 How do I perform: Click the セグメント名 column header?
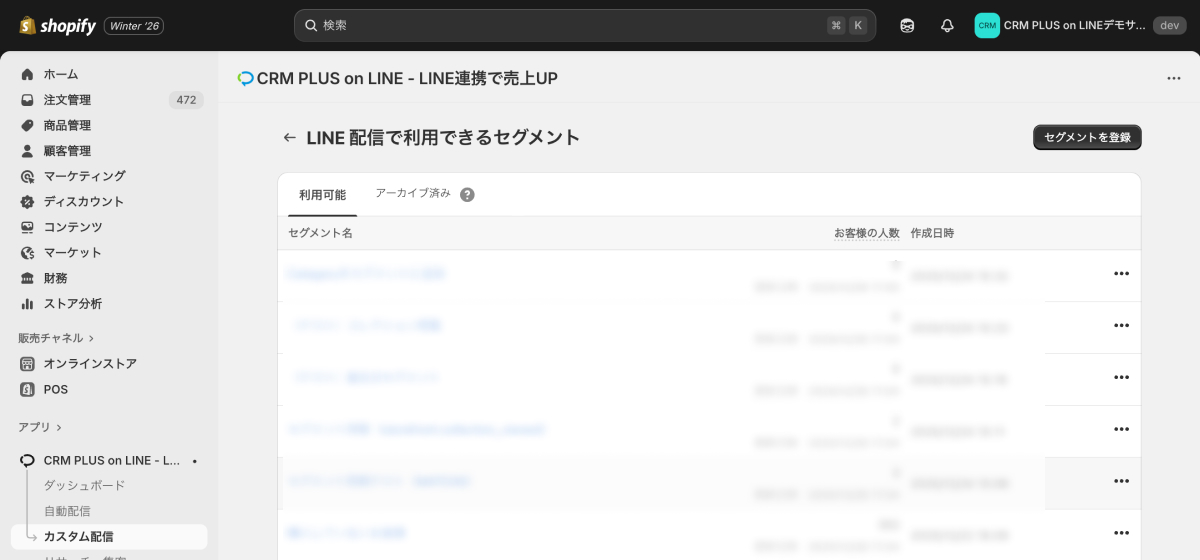point(320,233)
